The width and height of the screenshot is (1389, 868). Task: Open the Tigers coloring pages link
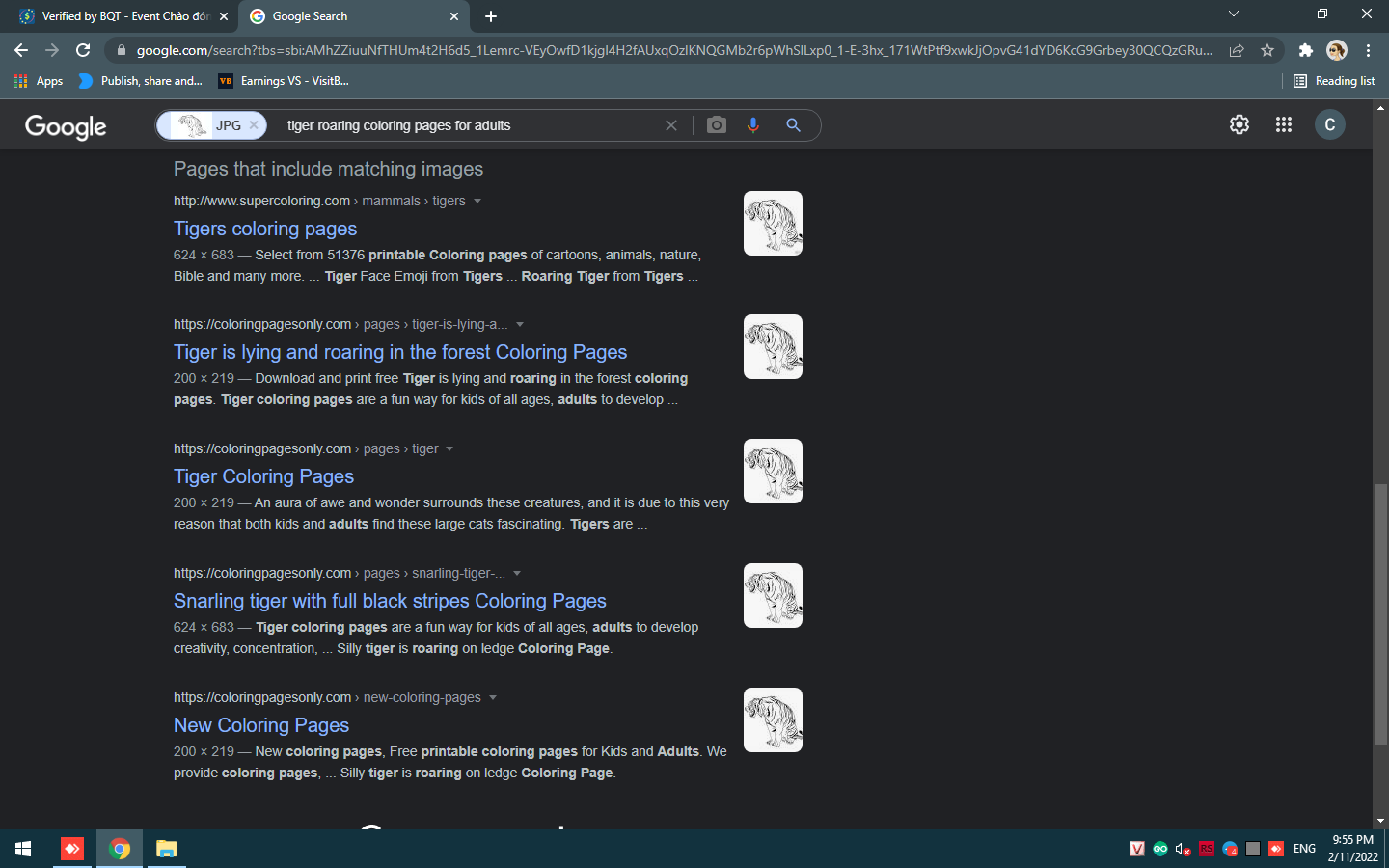265,229
